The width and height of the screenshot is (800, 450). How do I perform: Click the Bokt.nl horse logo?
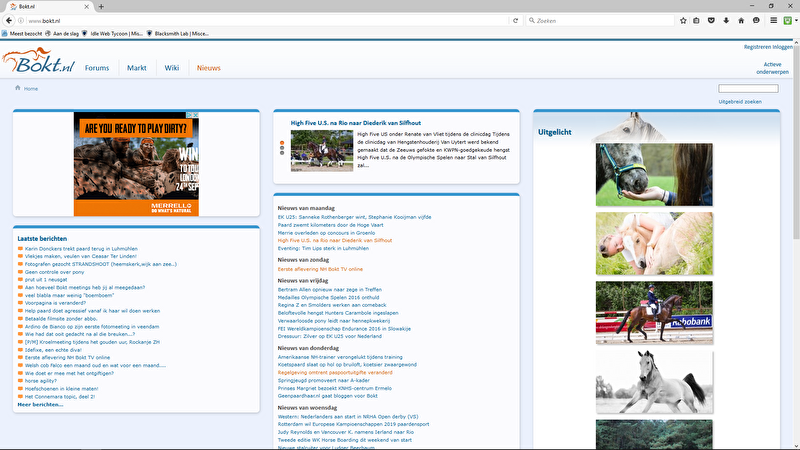point(38,61)
